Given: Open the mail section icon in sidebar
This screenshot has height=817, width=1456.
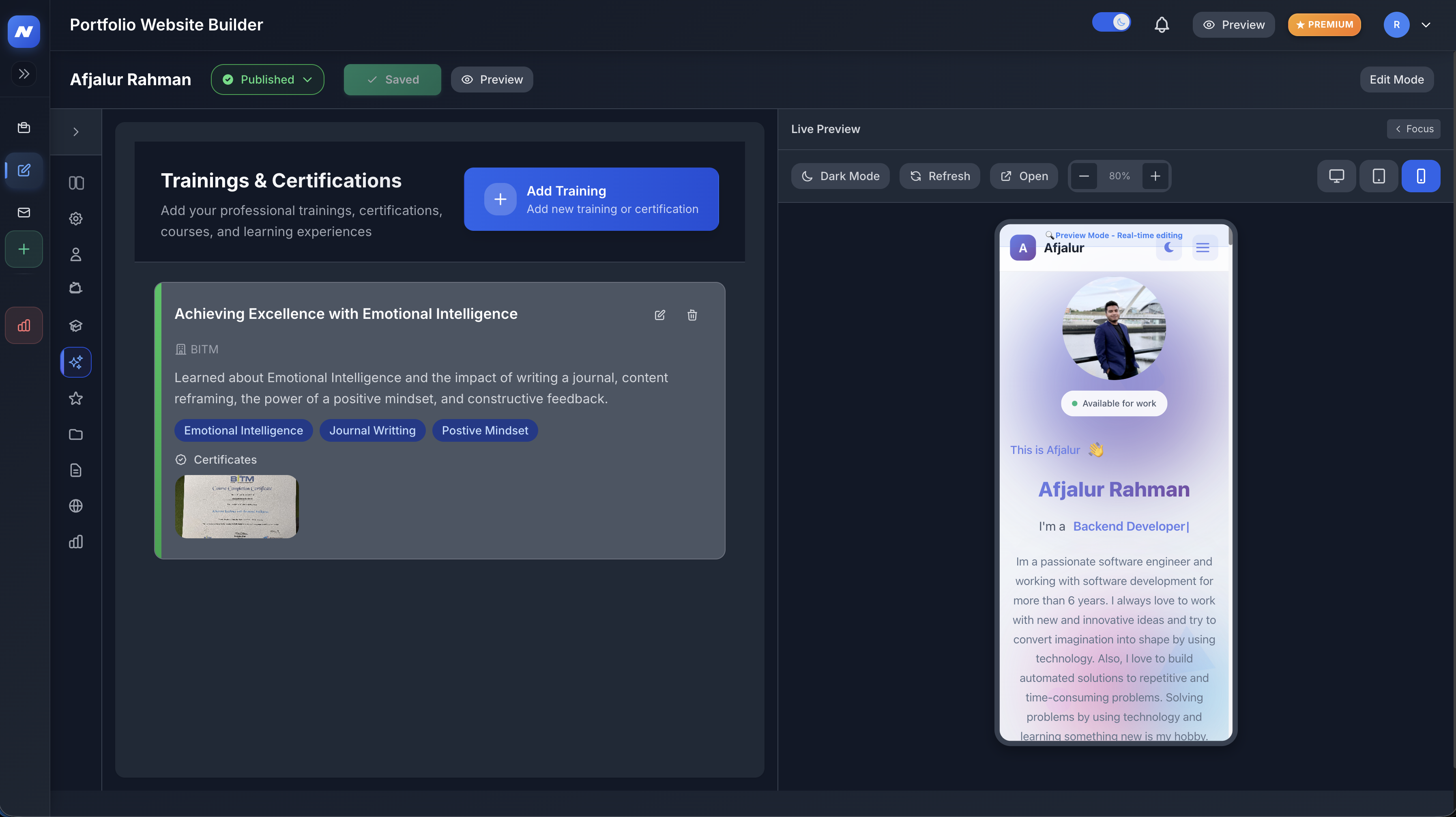Looking at the screenshot, I should pyautogui.click(x=23, y=212).
